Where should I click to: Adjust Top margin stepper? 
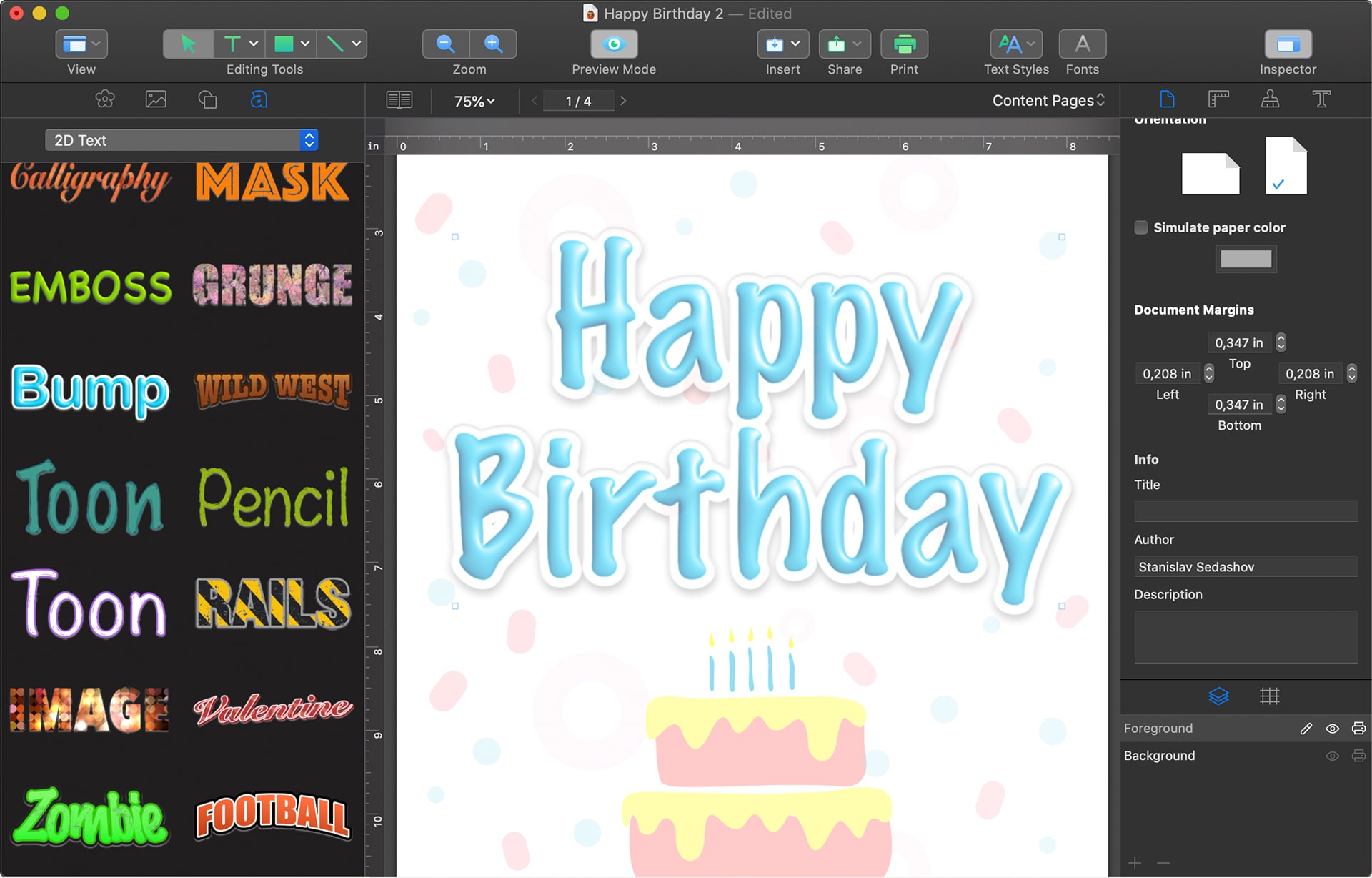[1281, 342]
